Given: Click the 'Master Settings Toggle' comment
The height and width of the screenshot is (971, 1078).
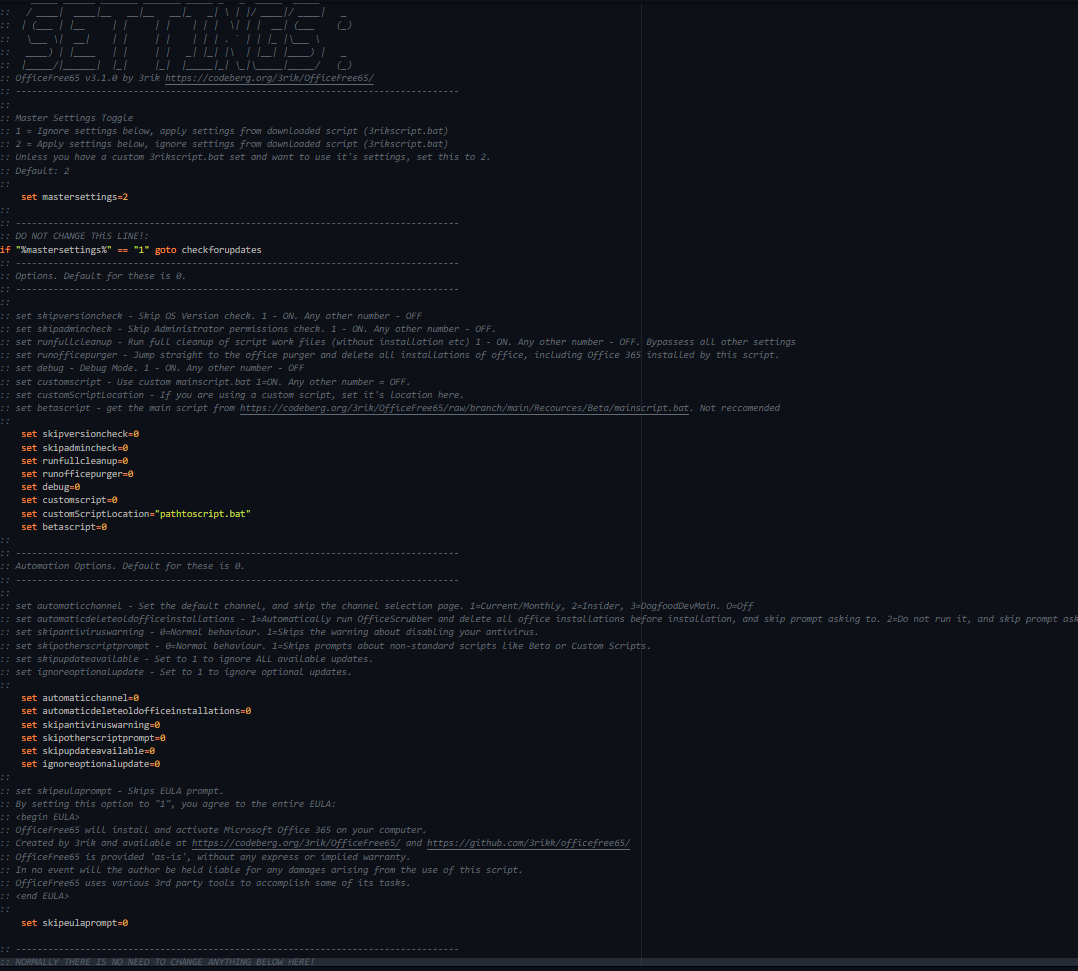Looking at the screenshot, I should click(x=74, y=118).
